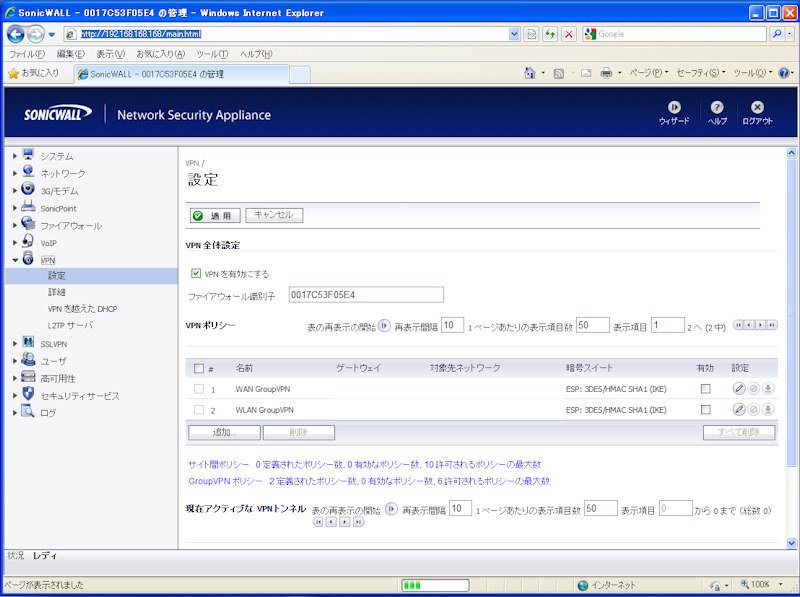800x597 pixels.
Task: Click the すべて削除 button
Action: (x=739, y=432)
